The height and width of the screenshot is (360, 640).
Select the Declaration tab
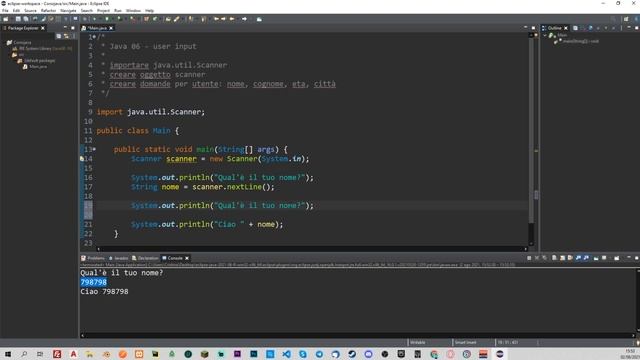point(145,258)
